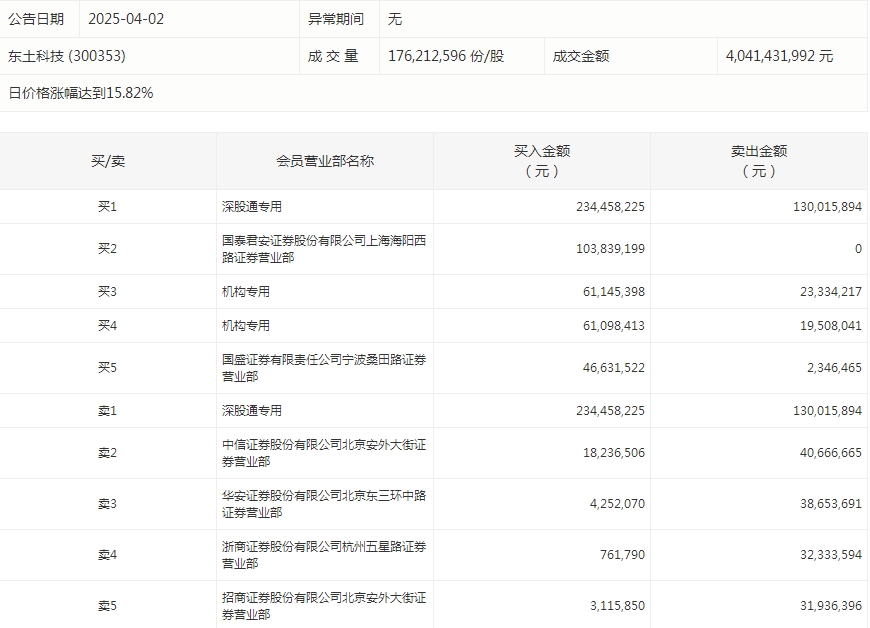The height and width of the screenshot is (628, 870).
Task: Select the 买3 row label
Action: coord(108,292)
